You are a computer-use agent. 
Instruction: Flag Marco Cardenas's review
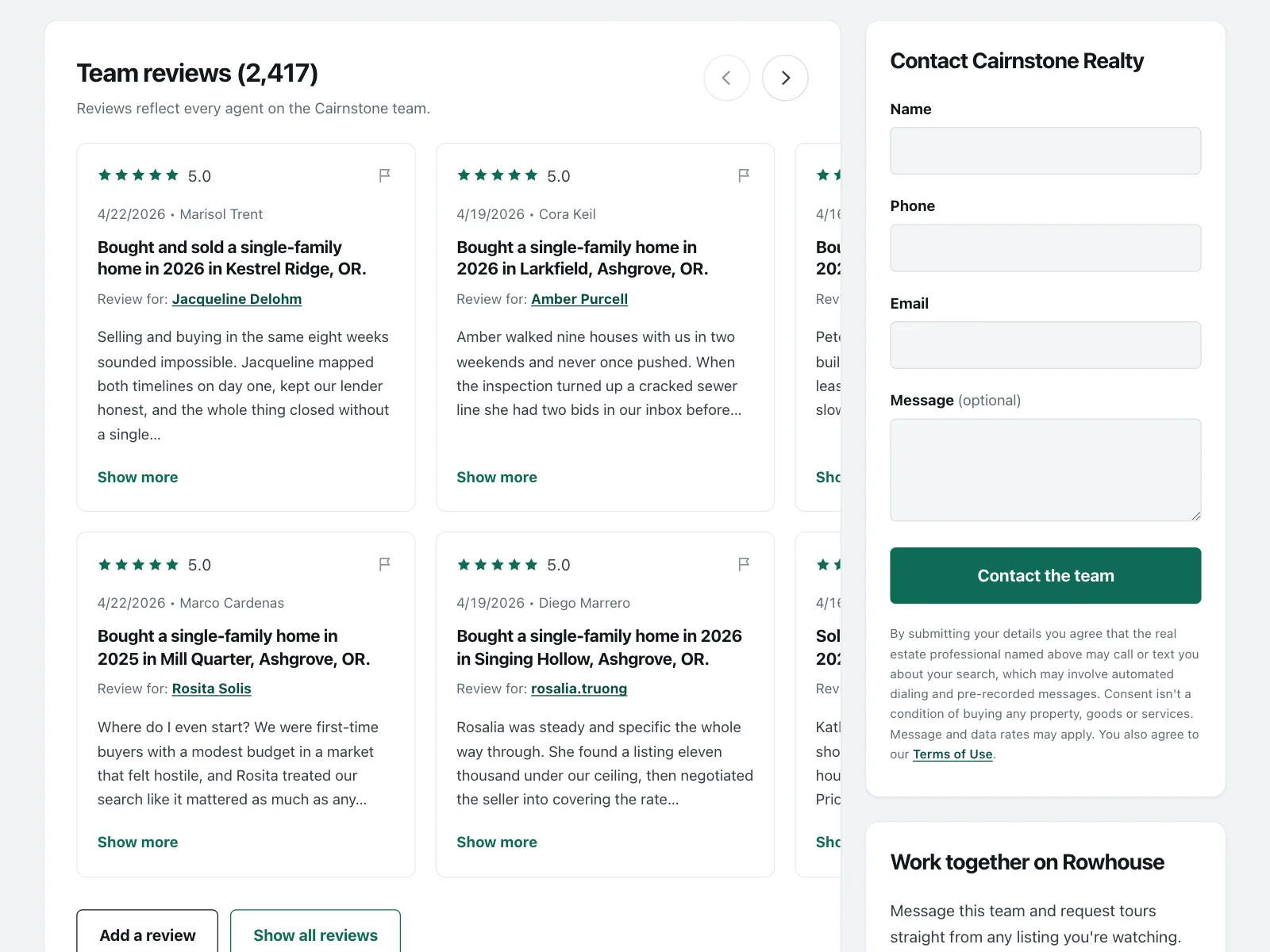coord(384,564)
